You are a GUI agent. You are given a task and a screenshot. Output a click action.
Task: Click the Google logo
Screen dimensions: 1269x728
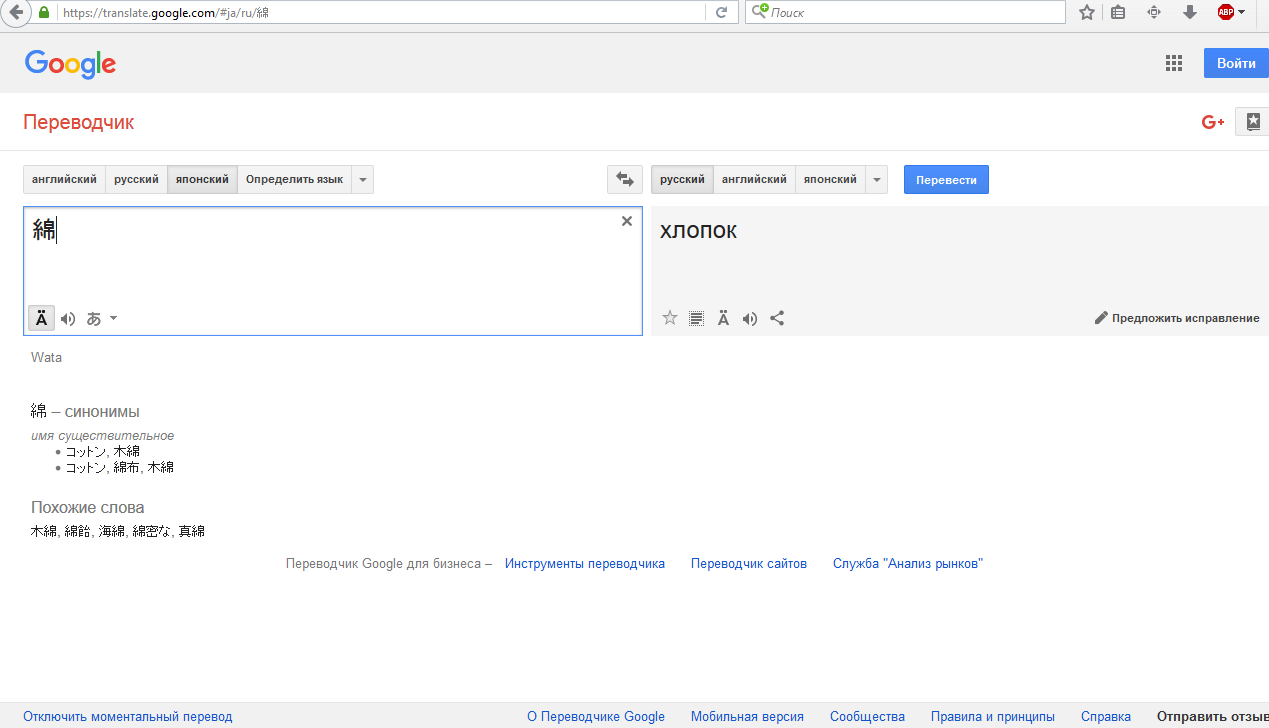70,64
